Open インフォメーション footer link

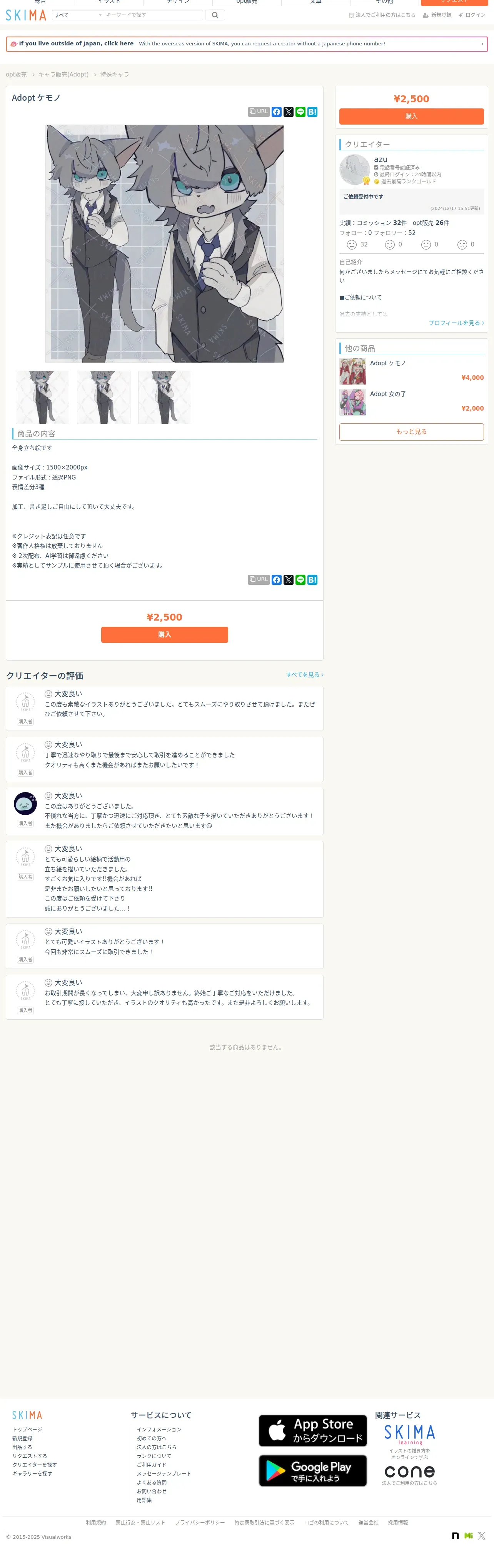[x=159, y=1430]
